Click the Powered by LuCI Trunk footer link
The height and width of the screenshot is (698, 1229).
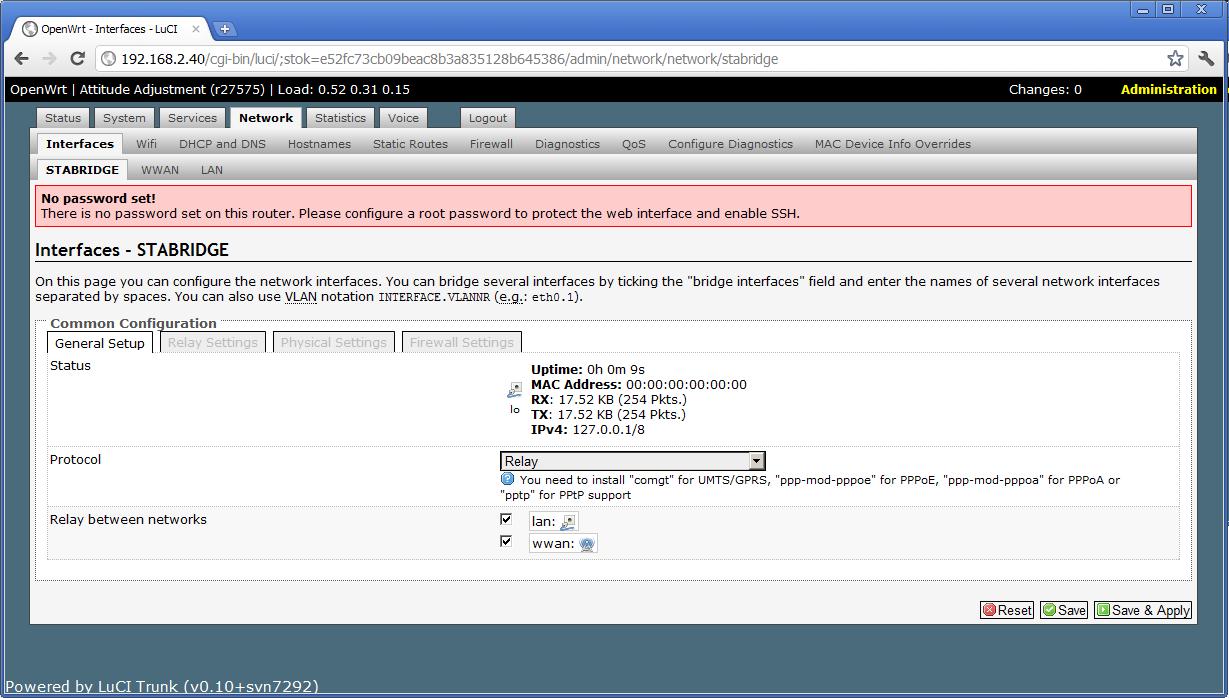tap(162, 687)
